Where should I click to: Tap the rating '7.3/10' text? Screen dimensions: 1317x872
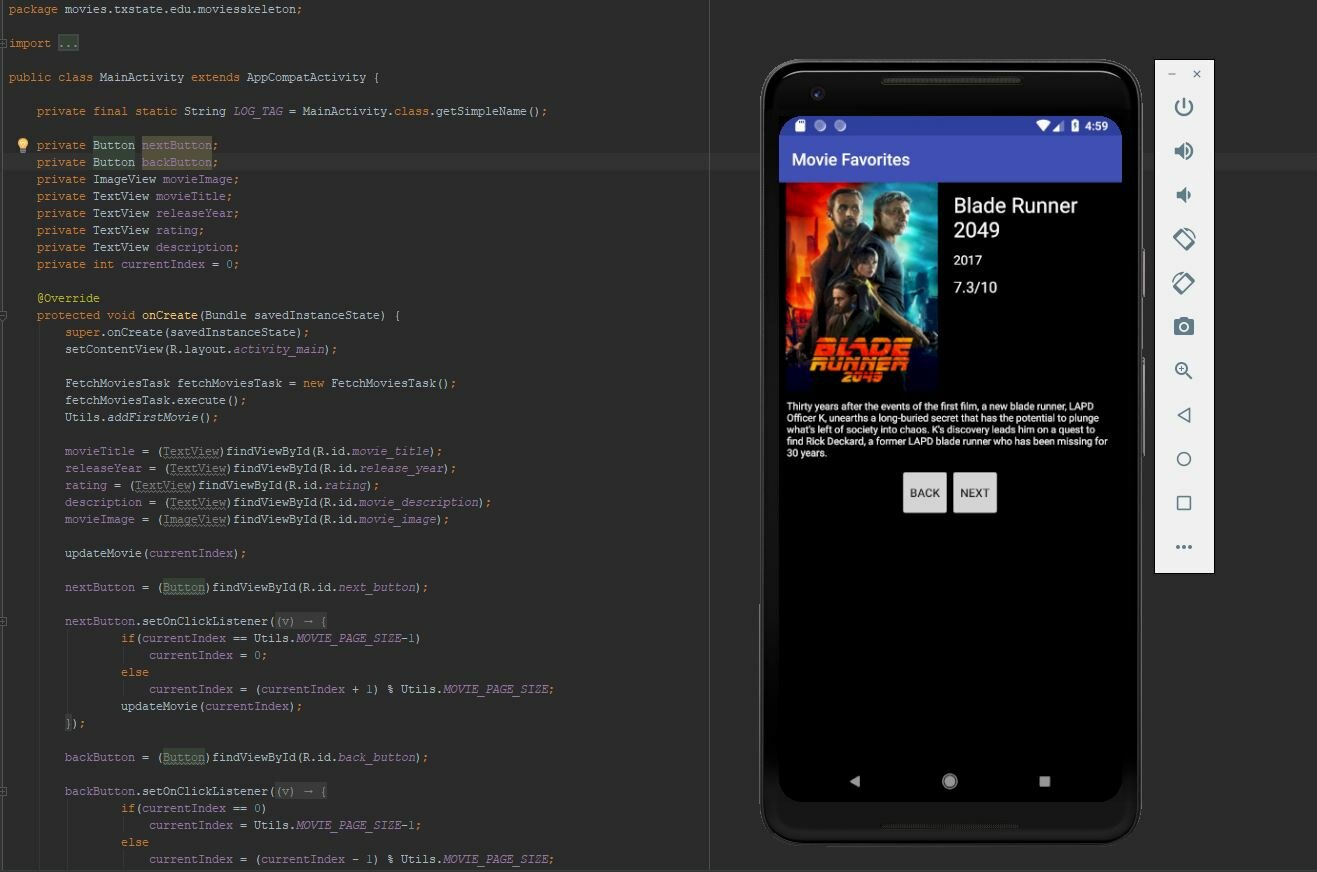click(975, 288)
